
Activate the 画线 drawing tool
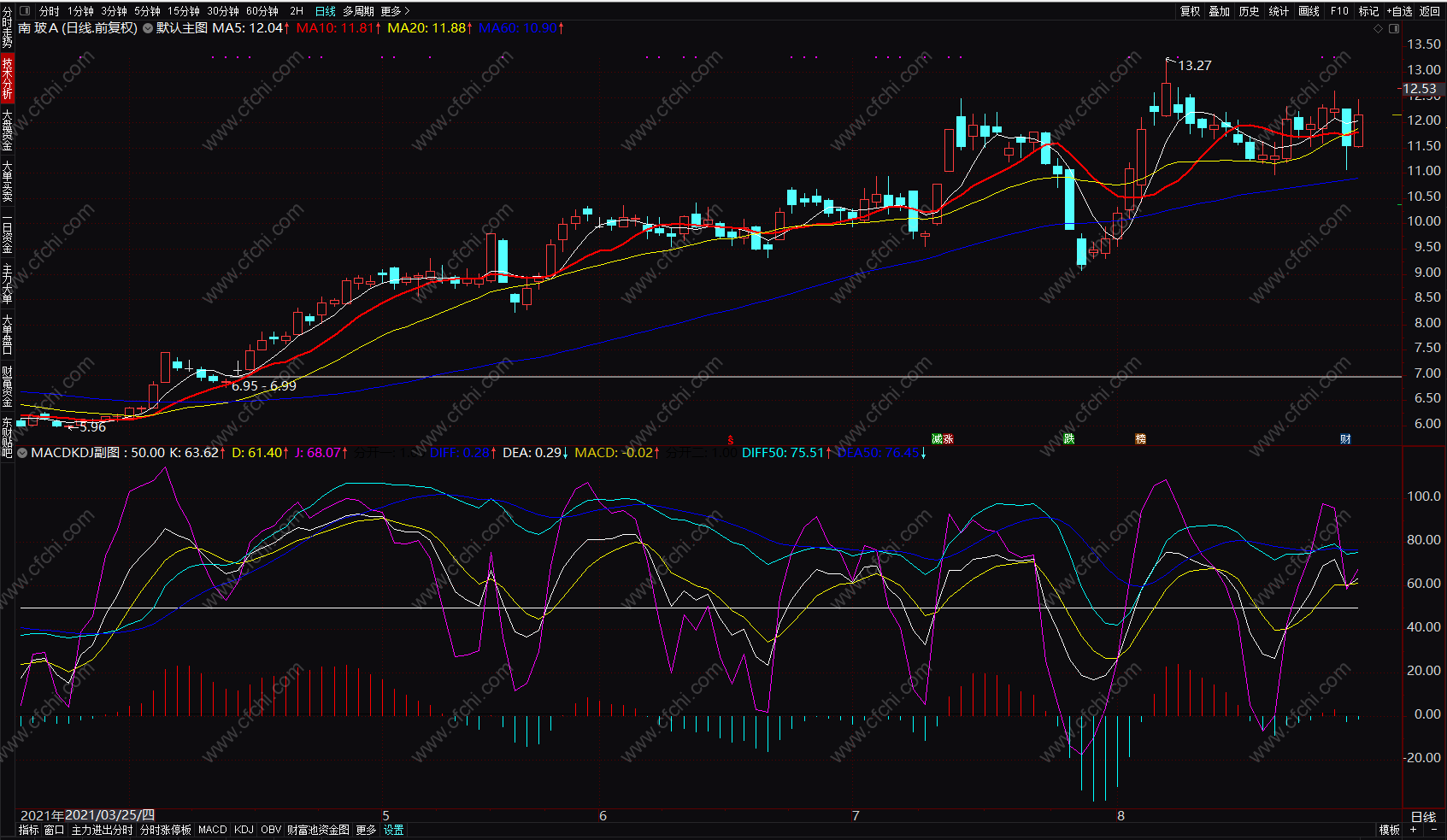(x=1309, y=11)
